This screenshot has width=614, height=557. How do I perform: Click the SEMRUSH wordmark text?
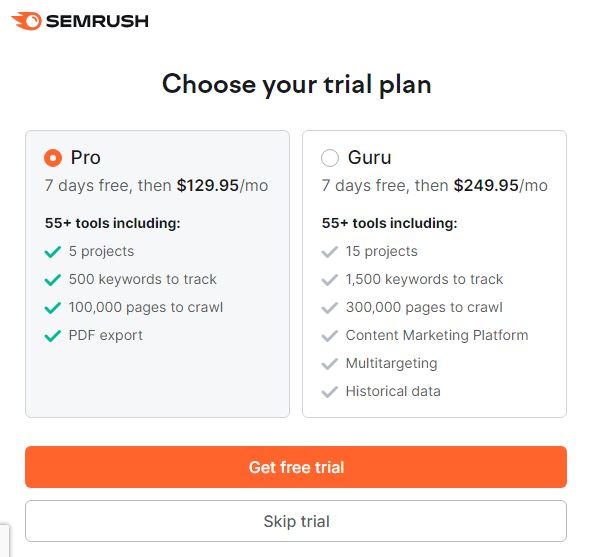click(98, 21)
